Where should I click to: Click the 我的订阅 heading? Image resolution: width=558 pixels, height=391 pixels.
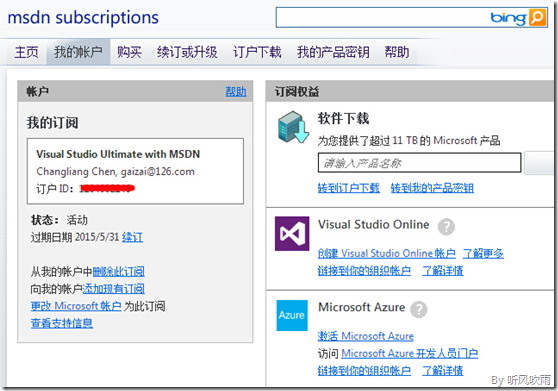pyautogui.click(x=53, y=123)
